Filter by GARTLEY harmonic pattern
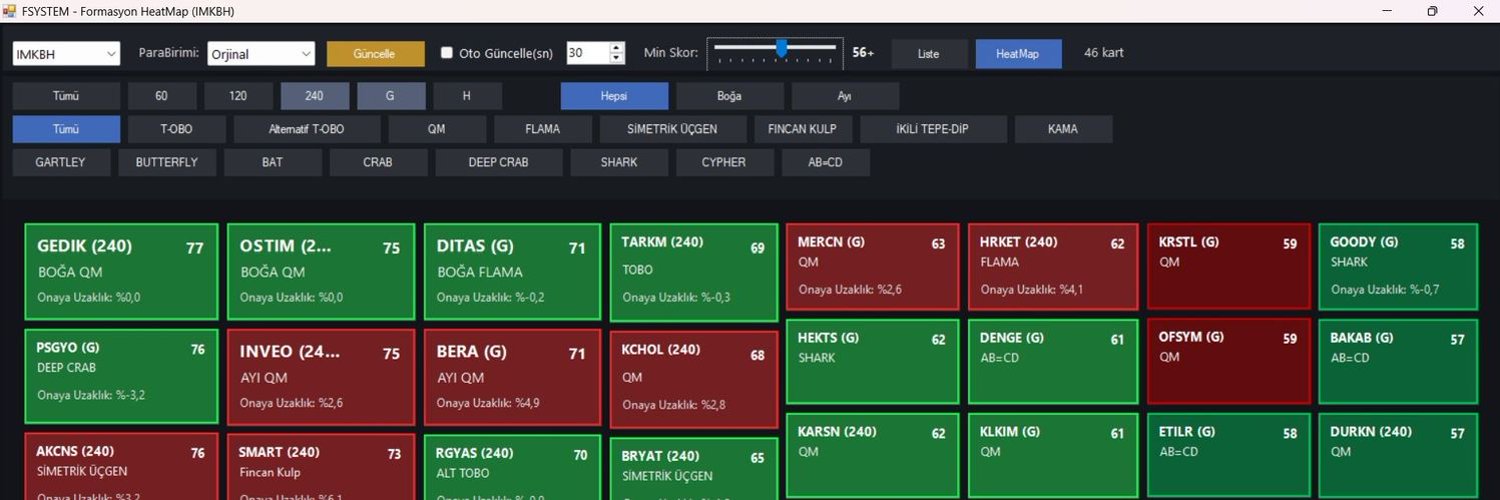Image resolution: width=1500 pixels, height=500 pixels. [61, 162]
